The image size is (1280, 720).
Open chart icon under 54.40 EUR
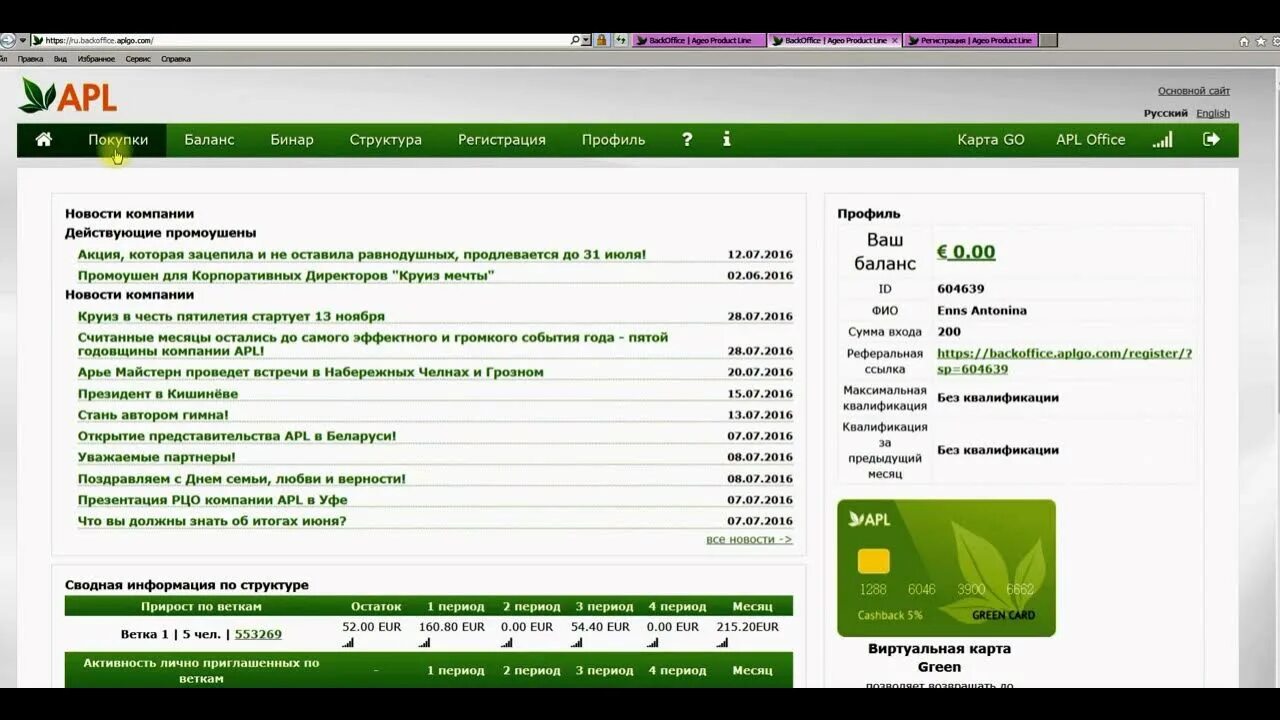pos(577,643)
